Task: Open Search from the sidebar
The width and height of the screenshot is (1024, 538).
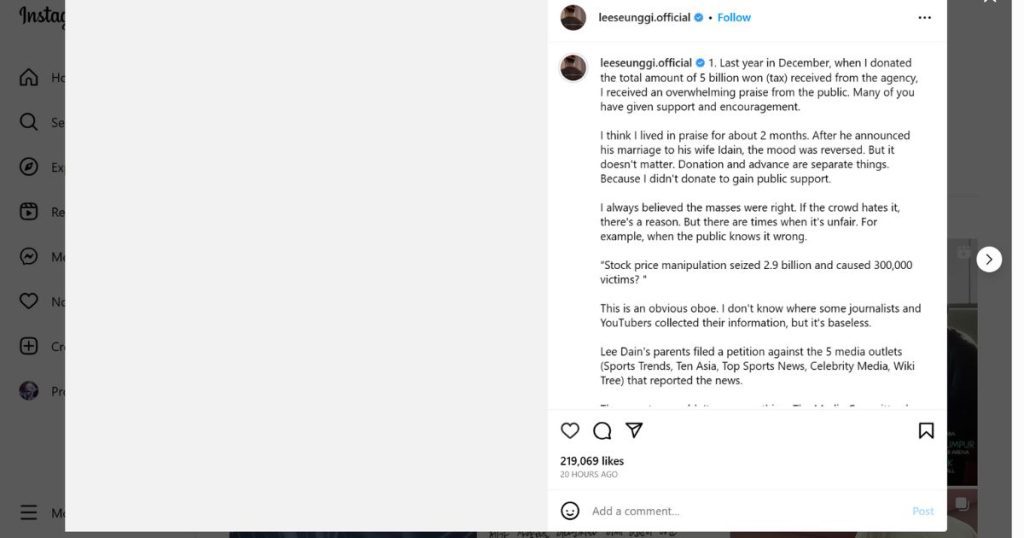Action: click(29, 122)
